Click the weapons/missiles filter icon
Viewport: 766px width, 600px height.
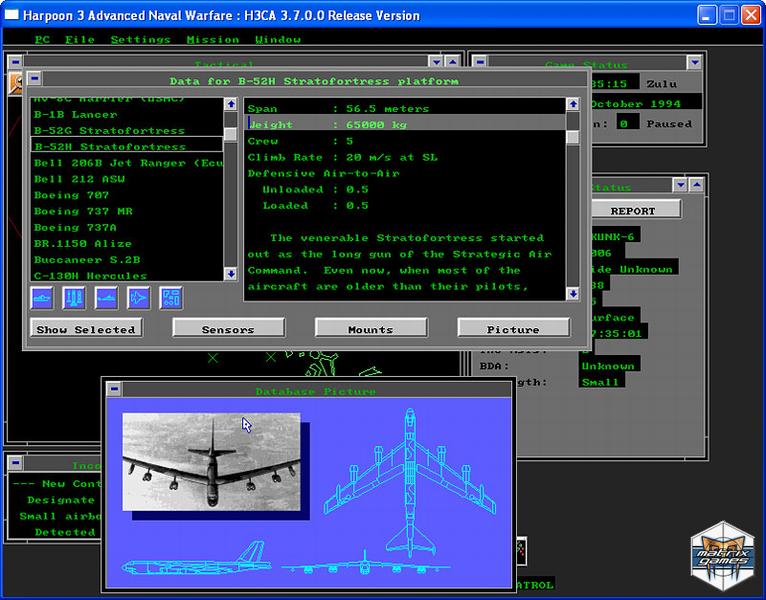click(75, 297)
